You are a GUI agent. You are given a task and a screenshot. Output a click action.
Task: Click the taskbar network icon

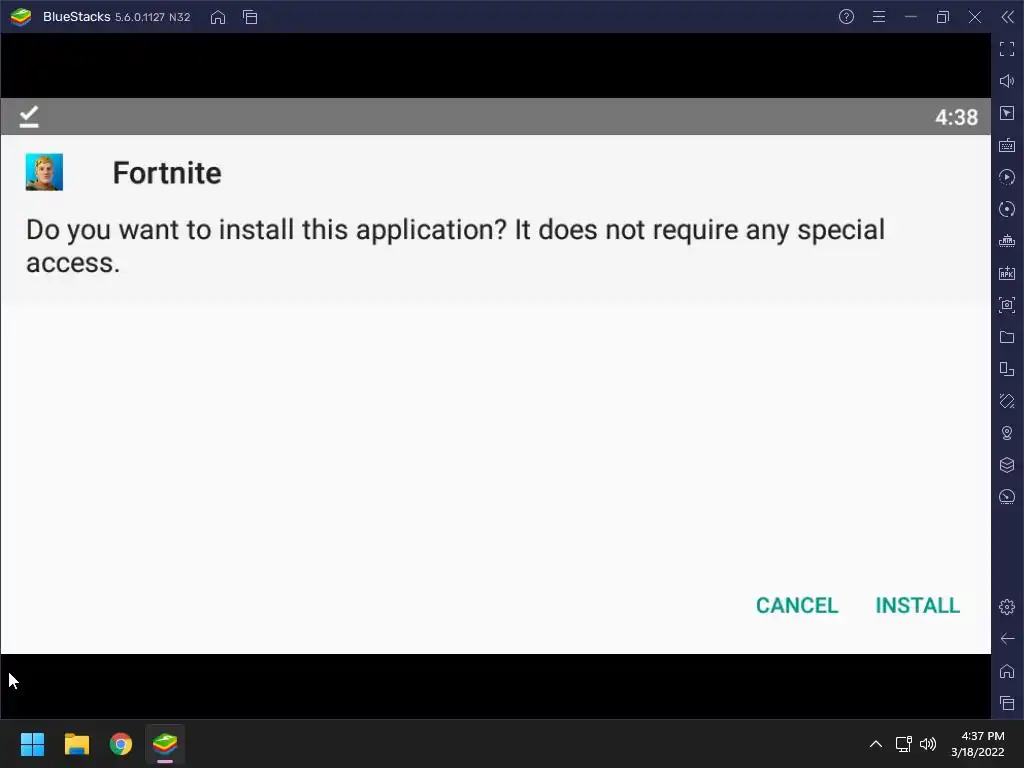tap(904, 744)
